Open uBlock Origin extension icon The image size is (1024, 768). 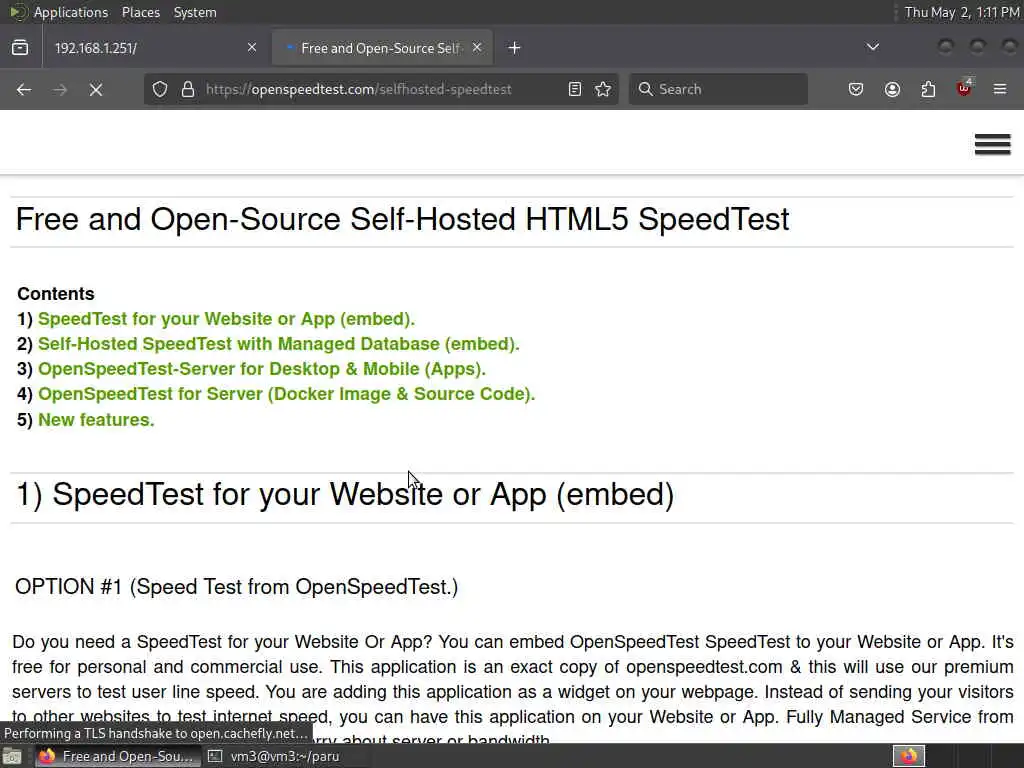(x=964, y=89)
